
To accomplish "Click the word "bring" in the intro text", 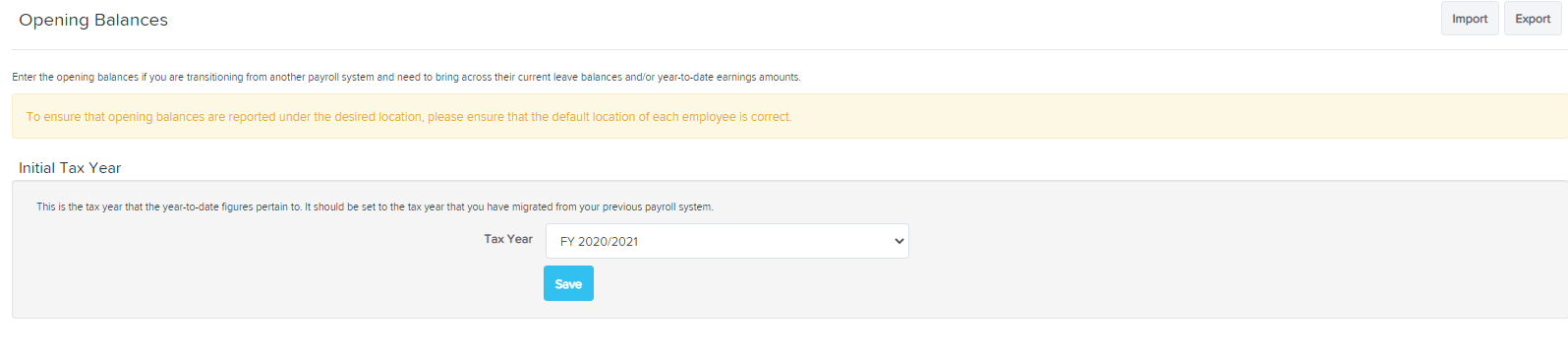I will (x=447, y=77).
